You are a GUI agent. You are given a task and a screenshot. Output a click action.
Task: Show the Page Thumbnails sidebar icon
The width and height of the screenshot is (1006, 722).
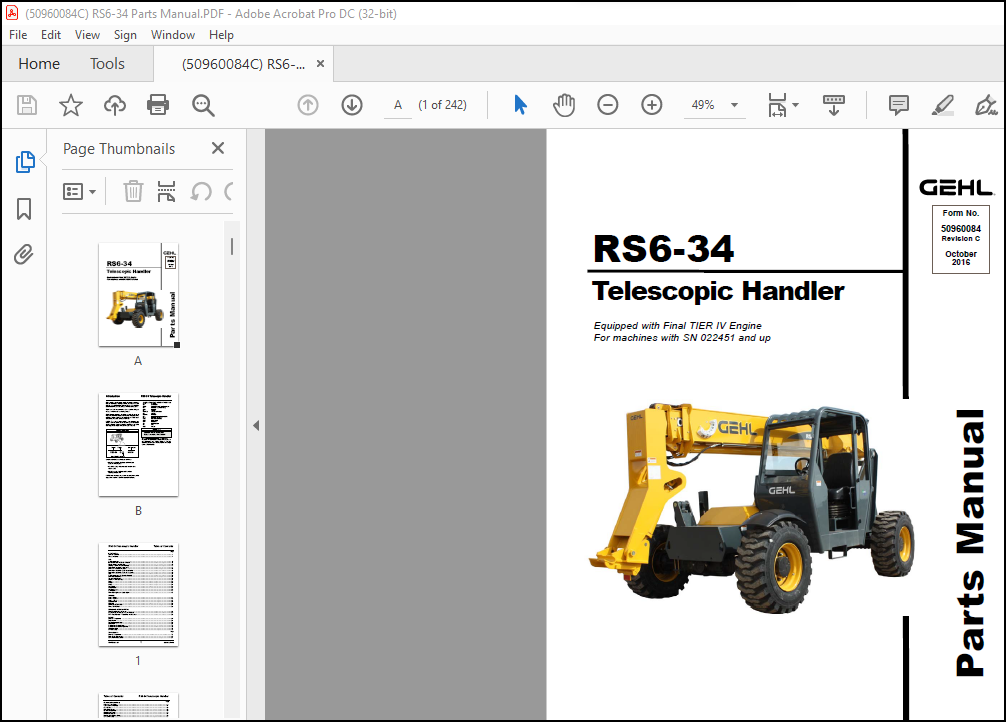click(x=25, y=162)
